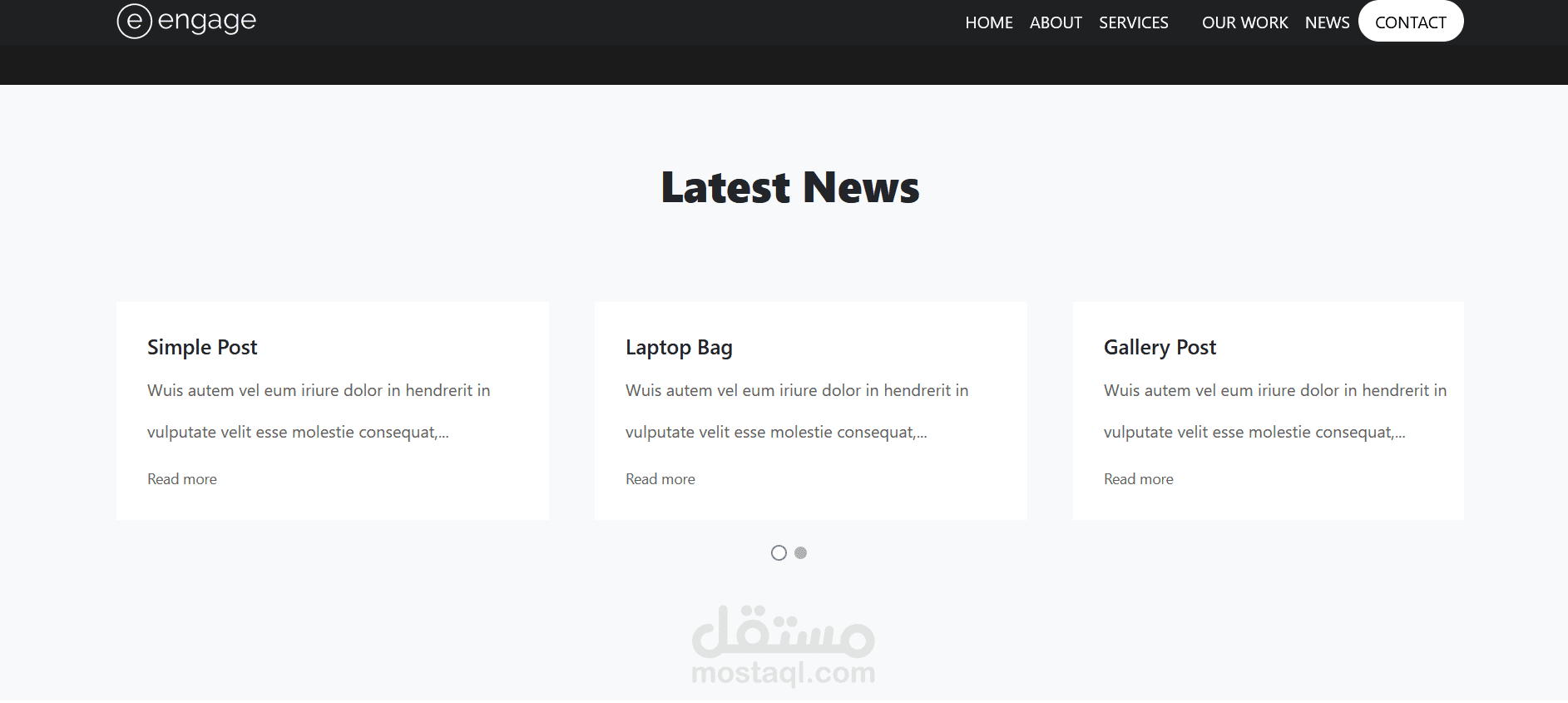Click the CONTACT button
Image resolution: width=1568 pixels, height=703 pixels.
pos(1411,22)
